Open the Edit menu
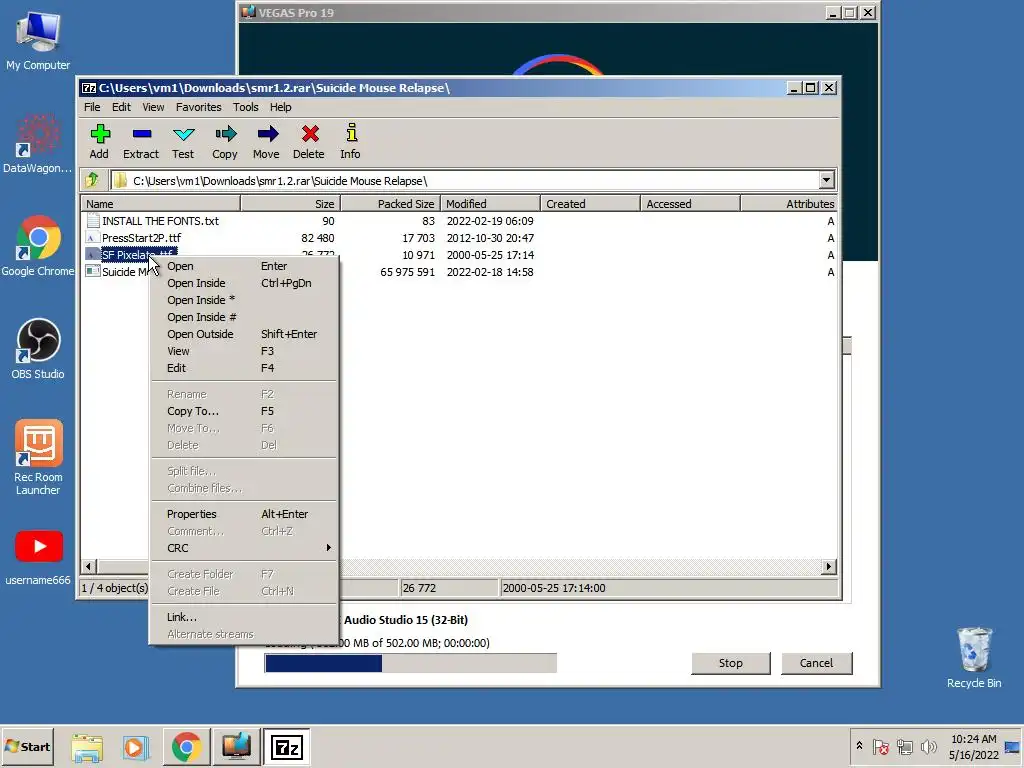1024x768 pixels. [121, 107]
